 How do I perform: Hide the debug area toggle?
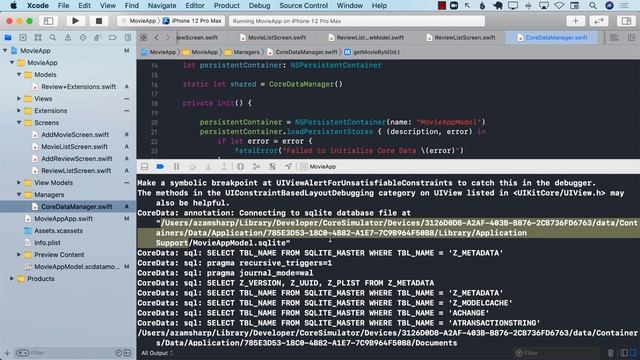click(x=144, y=167)
